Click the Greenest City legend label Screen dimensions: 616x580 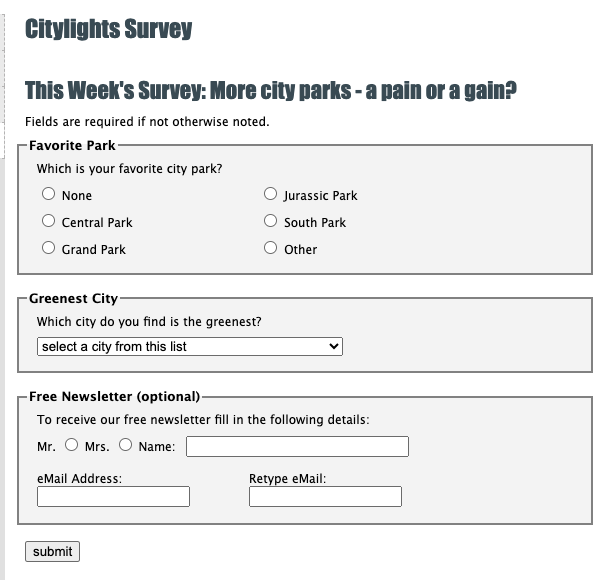pyautogui.click(x=73, y=298)
